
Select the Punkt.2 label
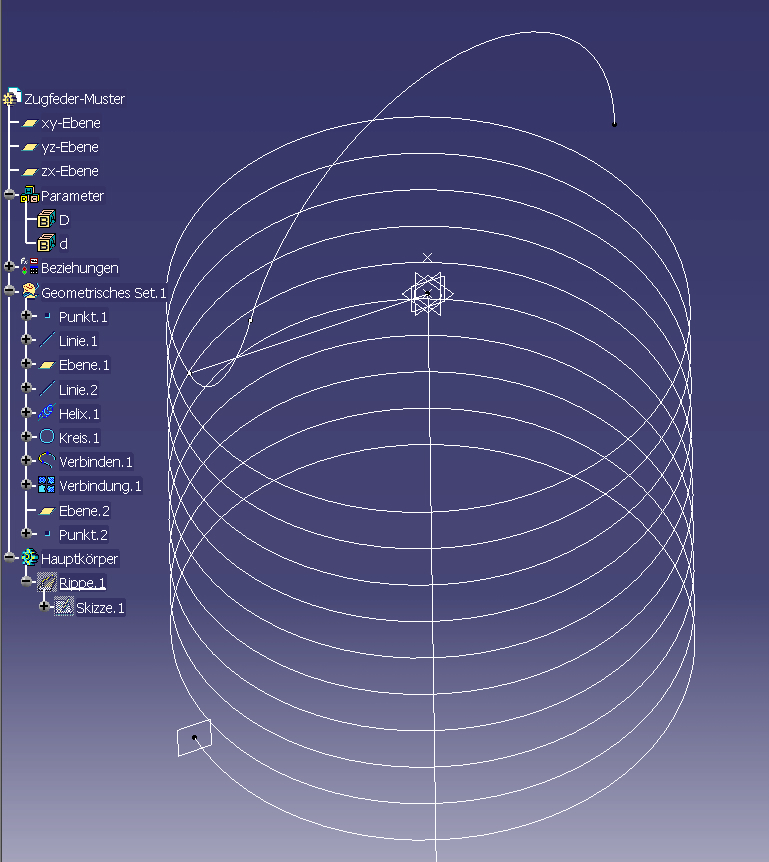[83, 535]
